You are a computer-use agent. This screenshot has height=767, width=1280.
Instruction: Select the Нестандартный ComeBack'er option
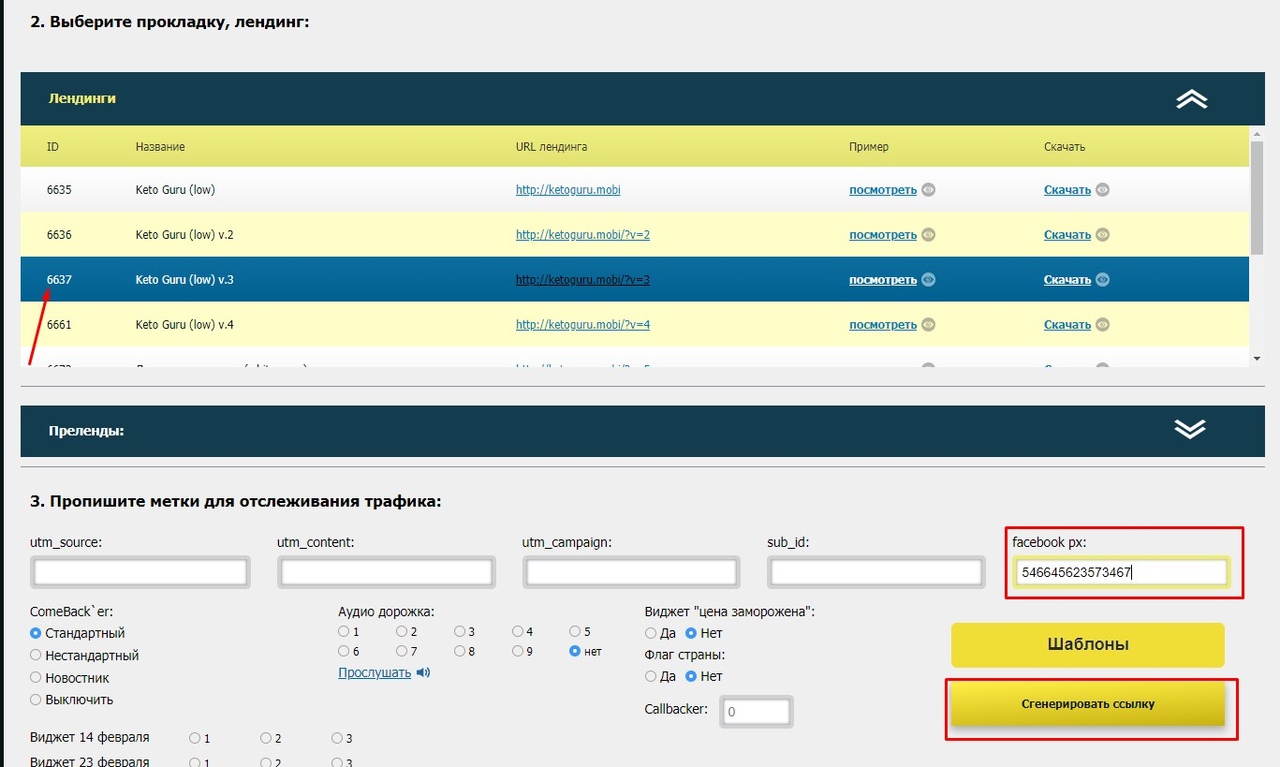point(36,655)
